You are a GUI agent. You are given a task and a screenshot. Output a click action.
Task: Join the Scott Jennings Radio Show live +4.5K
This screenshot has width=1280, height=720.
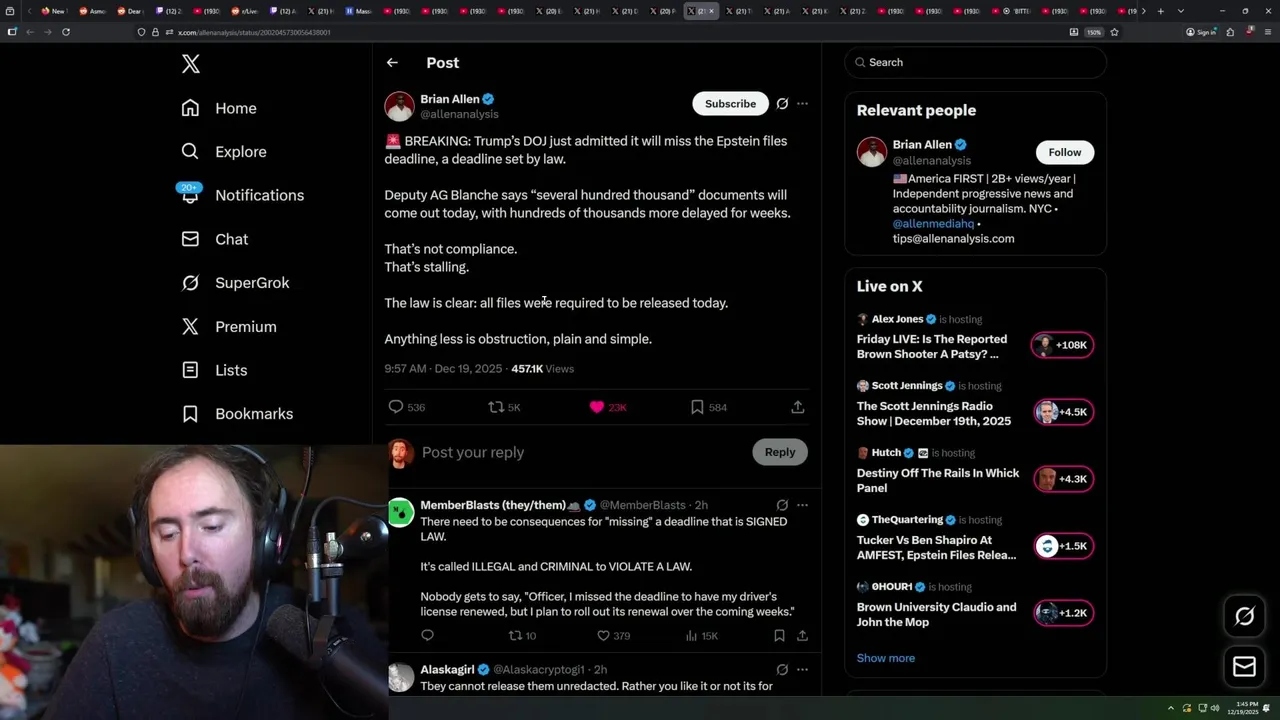(x=1062, y=412)
